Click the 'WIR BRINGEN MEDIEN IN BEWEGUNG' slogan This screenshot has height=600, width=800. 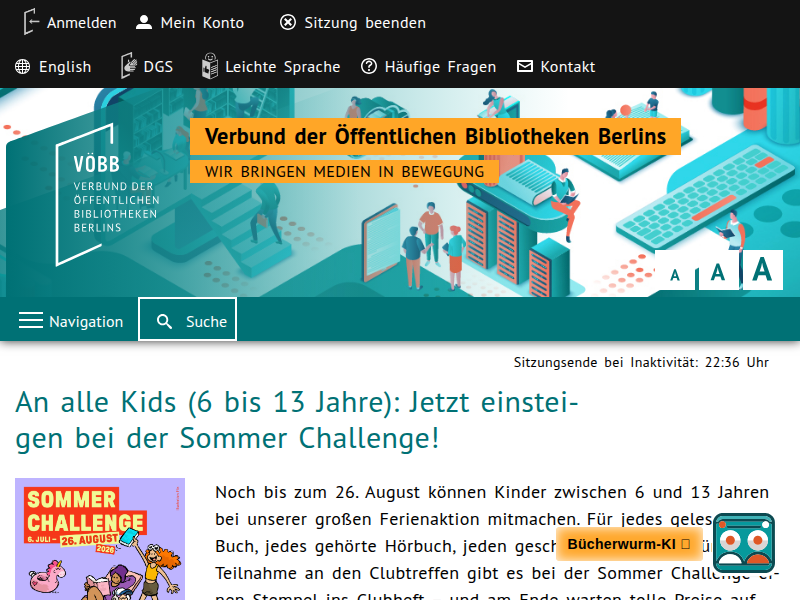coord(344,171)
